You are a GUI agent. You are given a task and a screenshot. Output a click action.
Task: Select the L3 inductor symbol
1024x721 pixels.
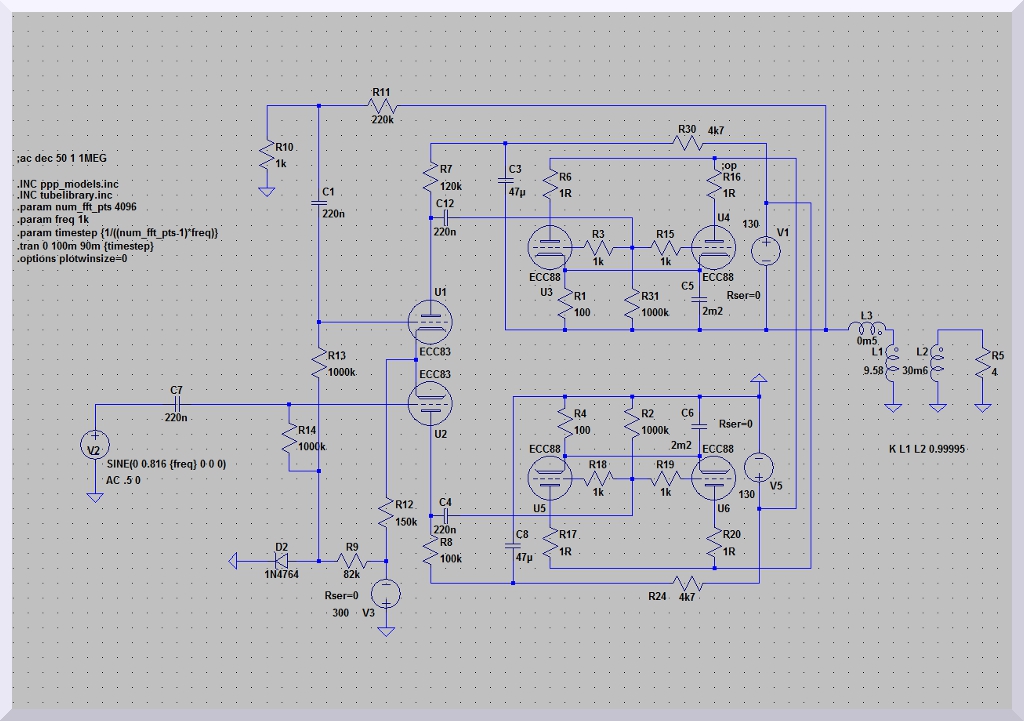point(866,329)
